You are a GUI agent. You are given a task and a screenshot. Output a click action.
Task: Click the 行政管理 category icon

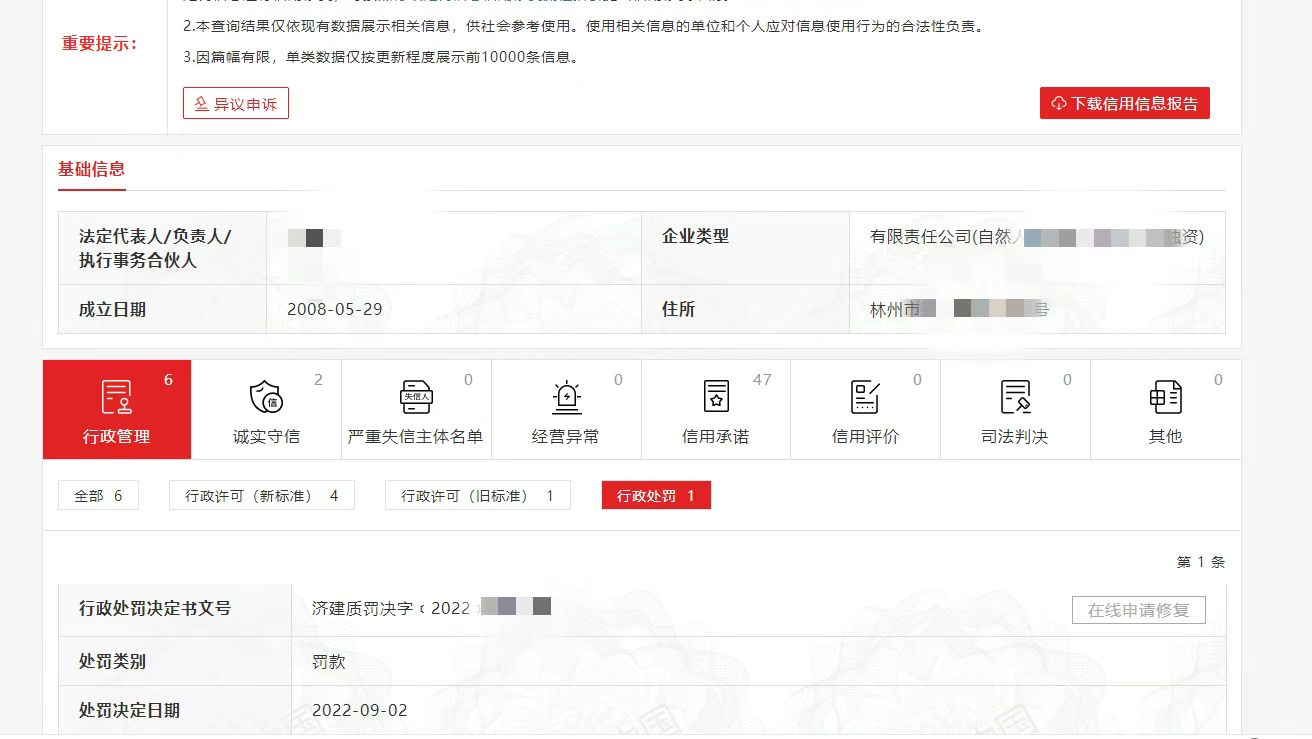pos(117,397)
